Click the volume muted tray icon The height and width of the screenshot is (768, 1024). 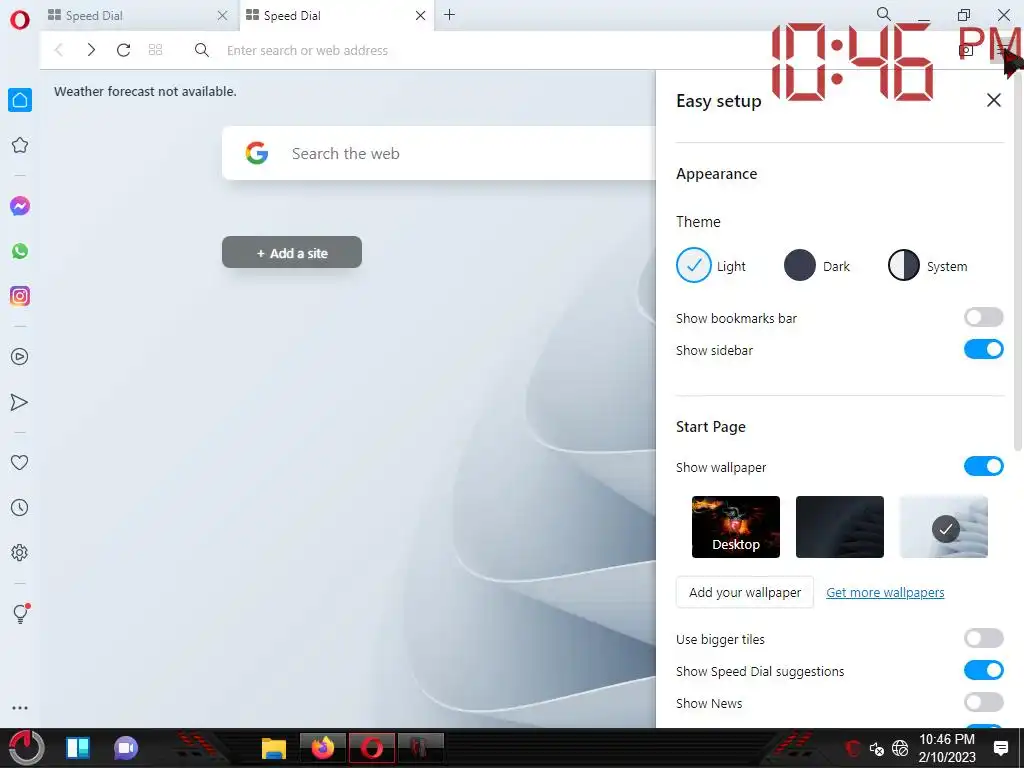point(876,748)
